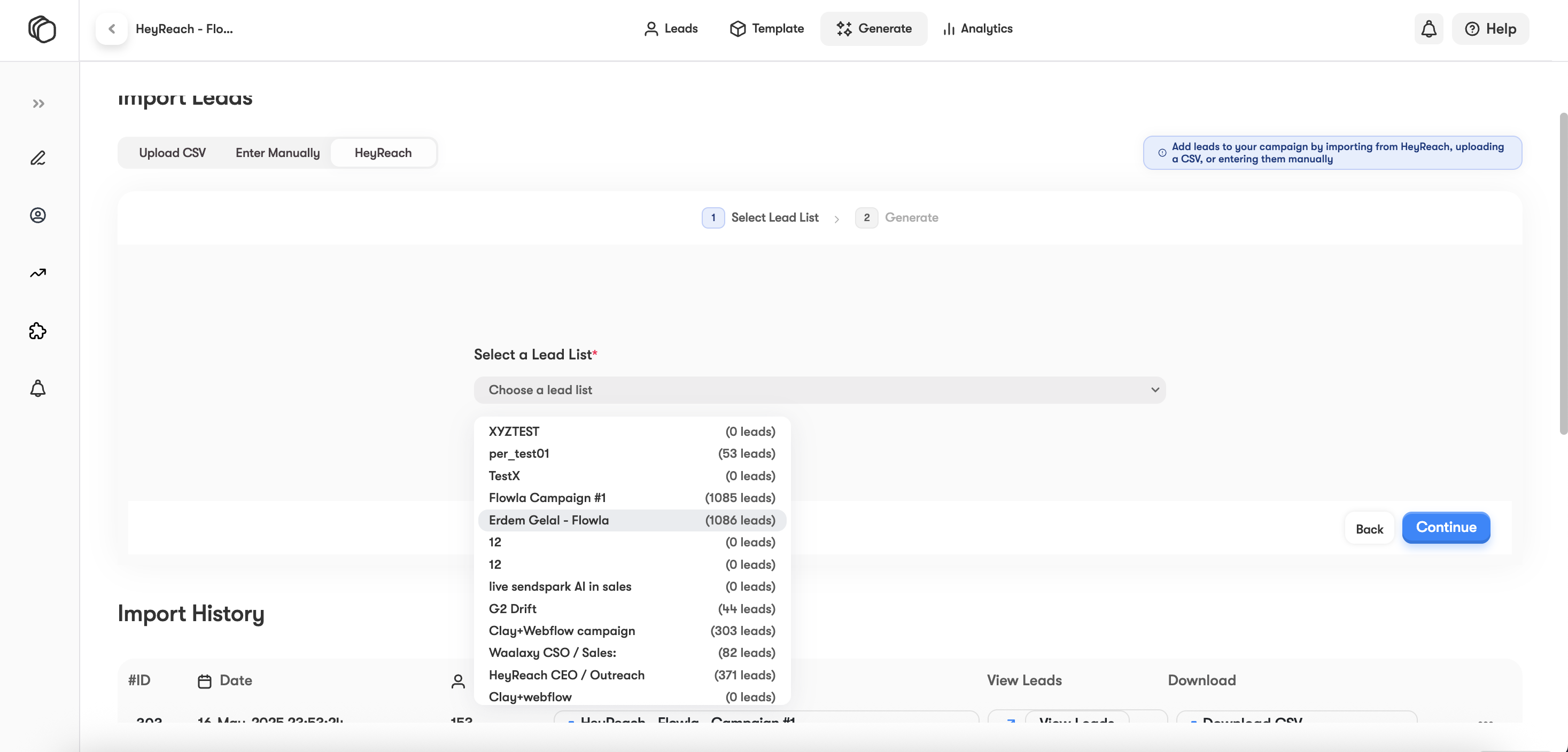The image size is (1568, 752).
Task: Click the person icon column header
Action: tap(458, 681)
